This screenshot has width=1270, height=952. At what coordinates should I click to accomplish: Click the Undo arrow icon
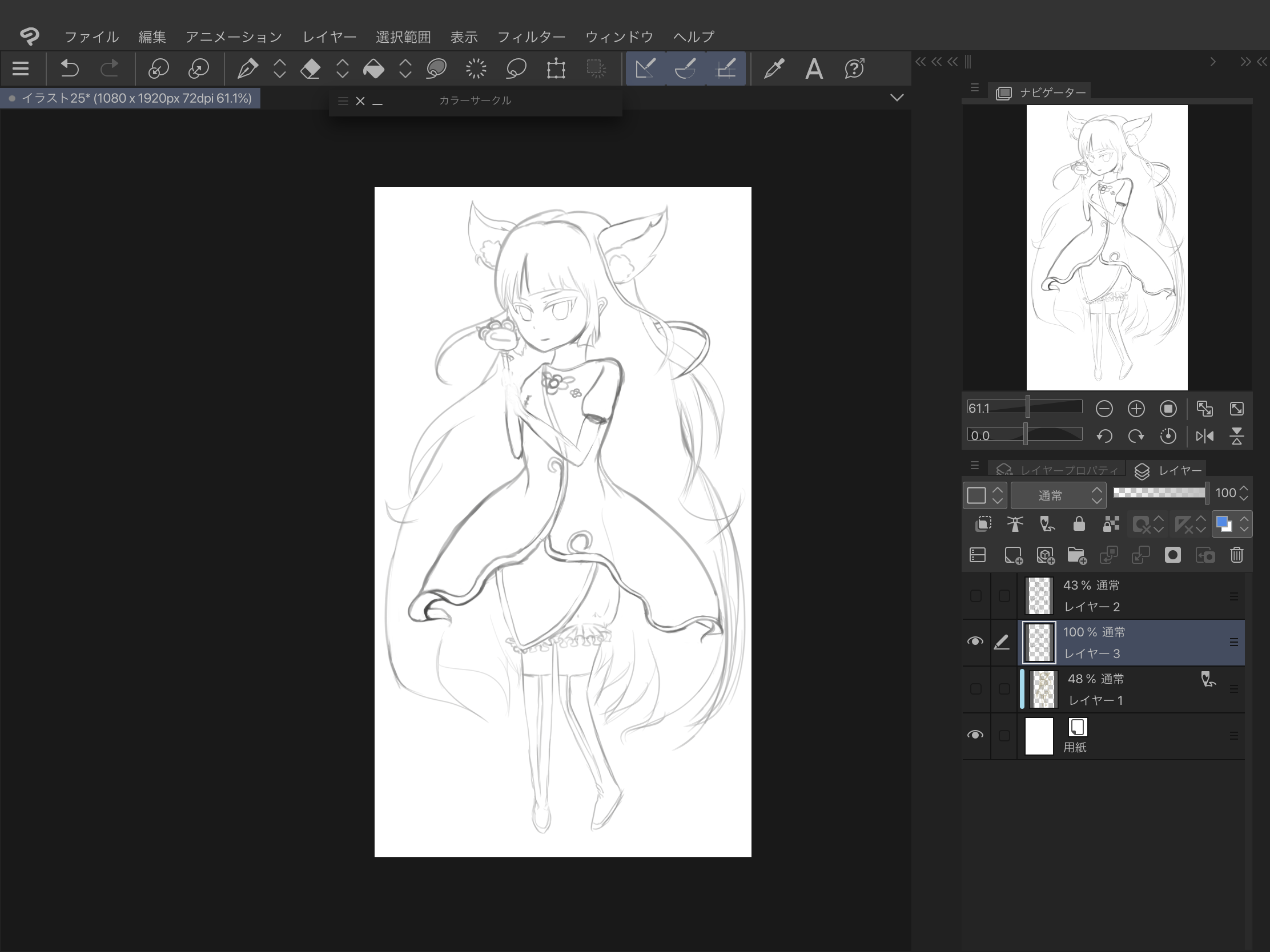[70, 69]
